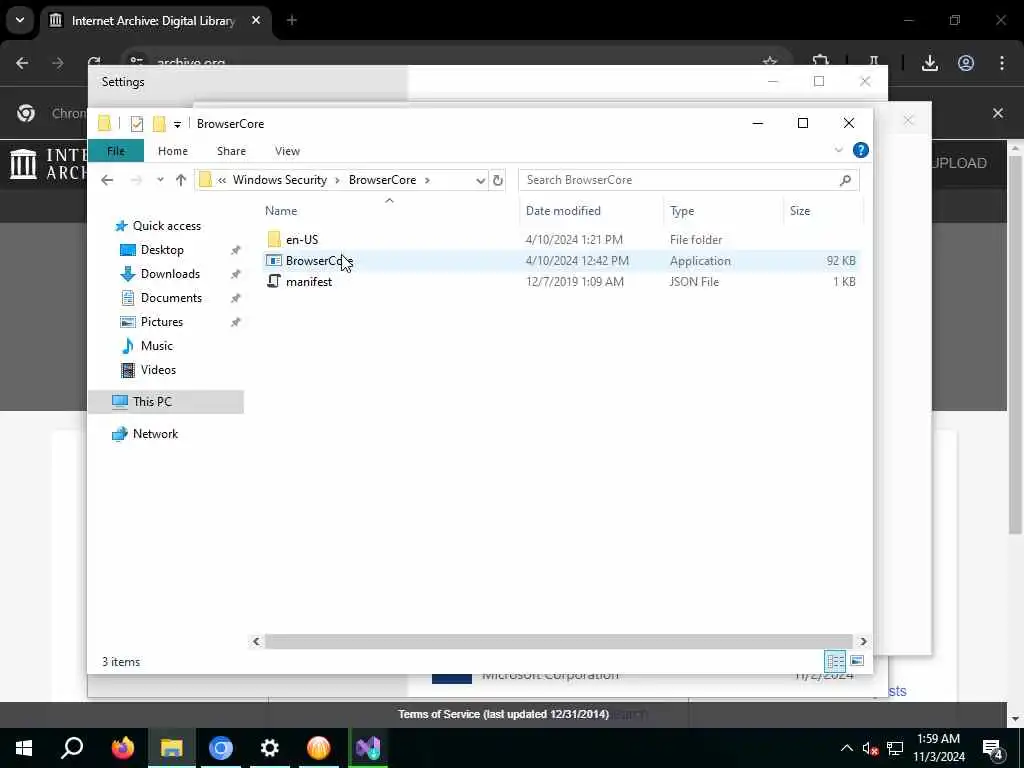Screen dimensions: 1024x768
Task: Sort files by Size column
Action: click(x=799, y=211)
